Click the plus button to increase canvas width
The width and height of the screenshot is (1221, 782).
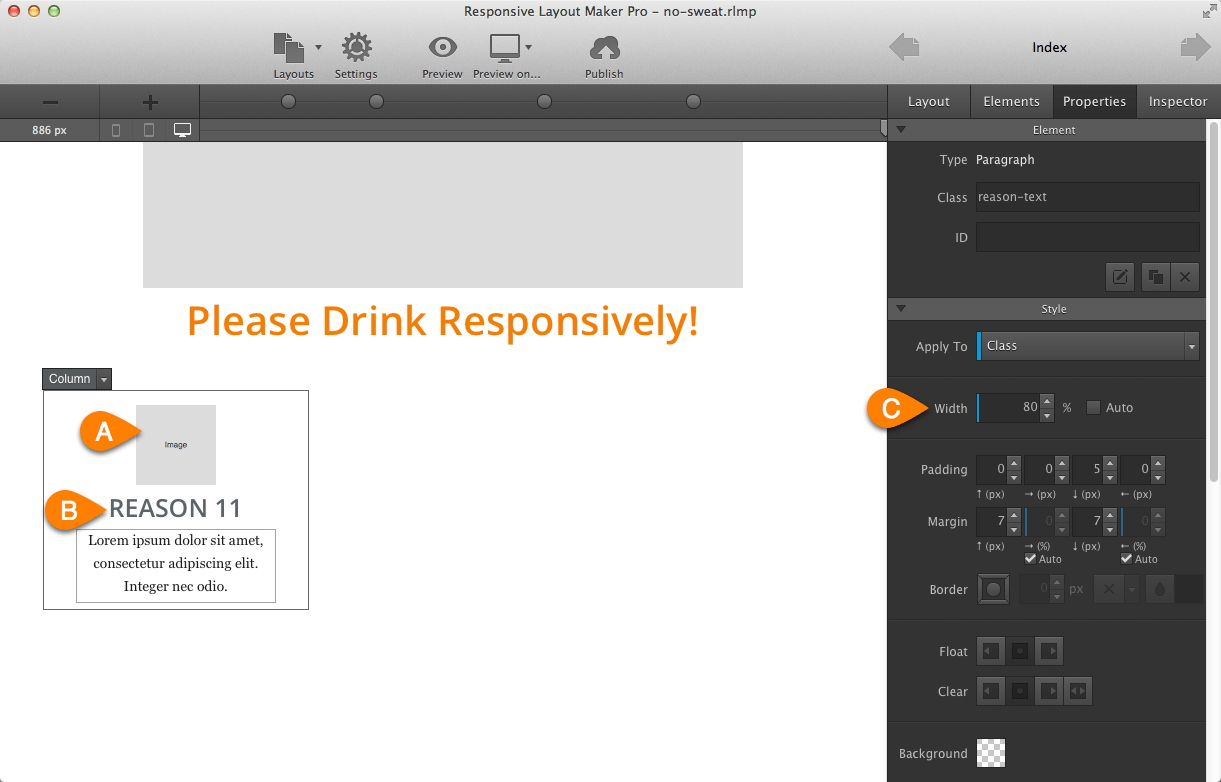150,102
